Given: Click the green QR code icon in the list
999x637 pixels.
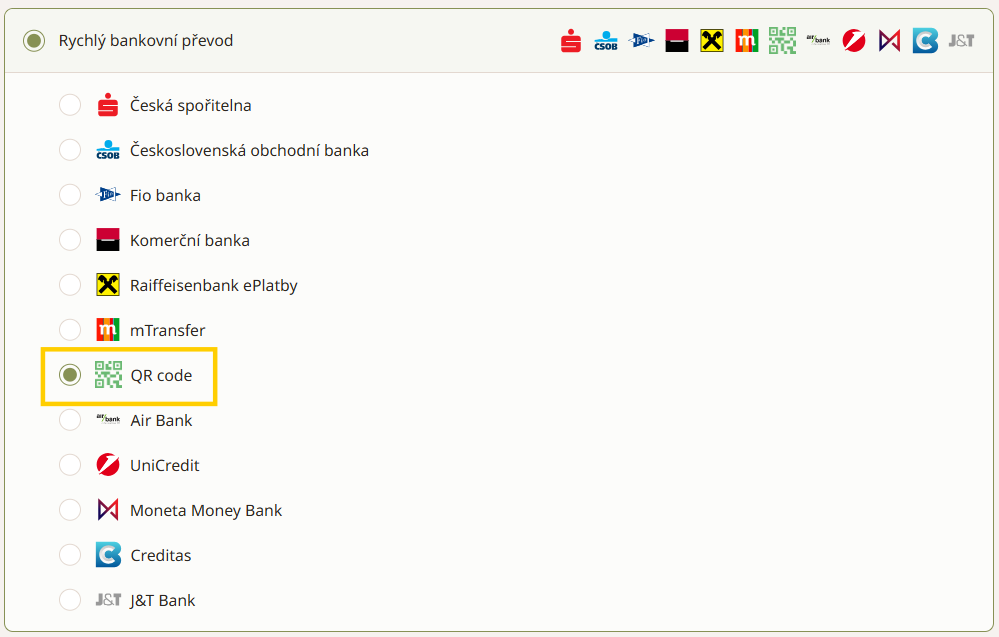Looking at the screenshot, I should (108, 375).
